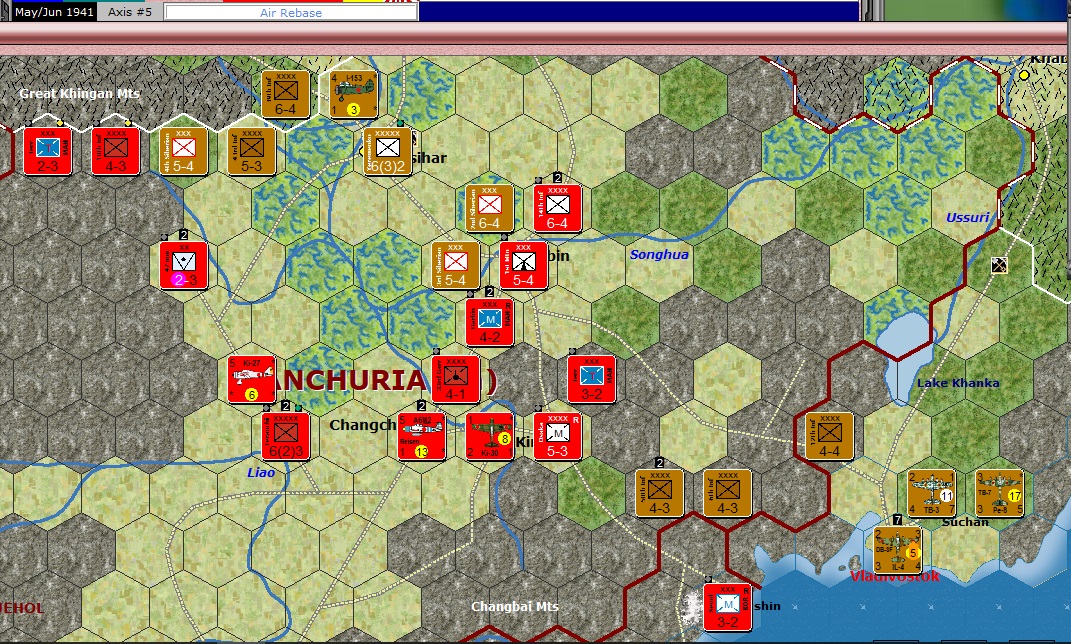Click the crossed-hammers resource marker near Ussuri
Screen dimensions: 1071x644
[x=999, y=265]
